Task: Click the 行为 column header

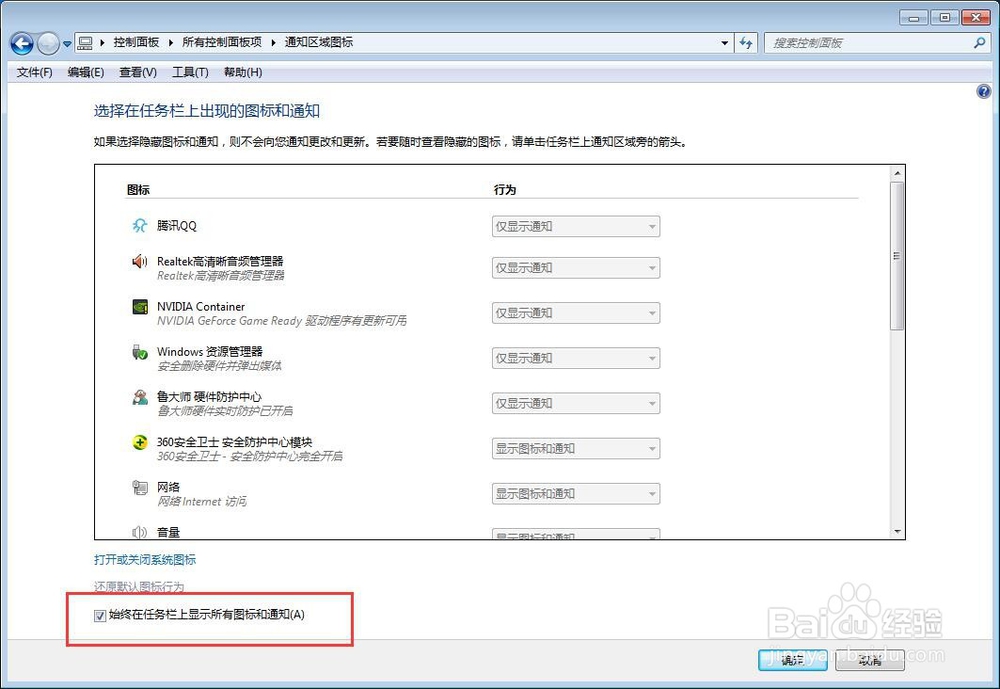Action: [x=504, y=189]
